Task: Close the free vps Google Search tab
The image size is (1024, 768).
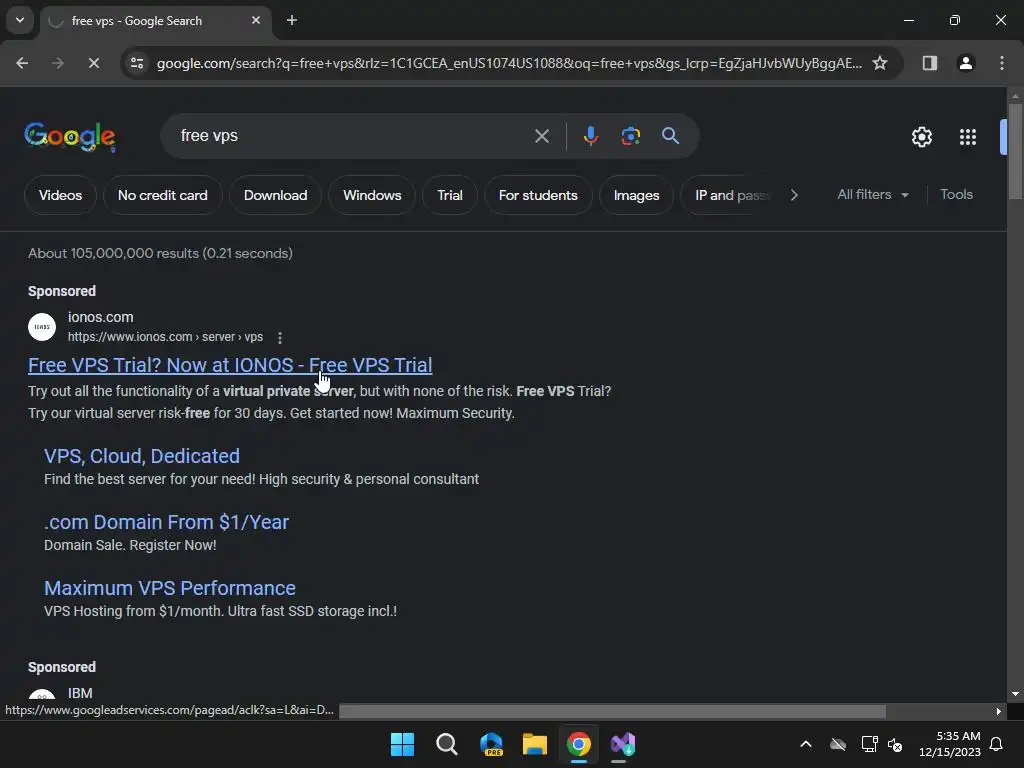Action: 256,20
